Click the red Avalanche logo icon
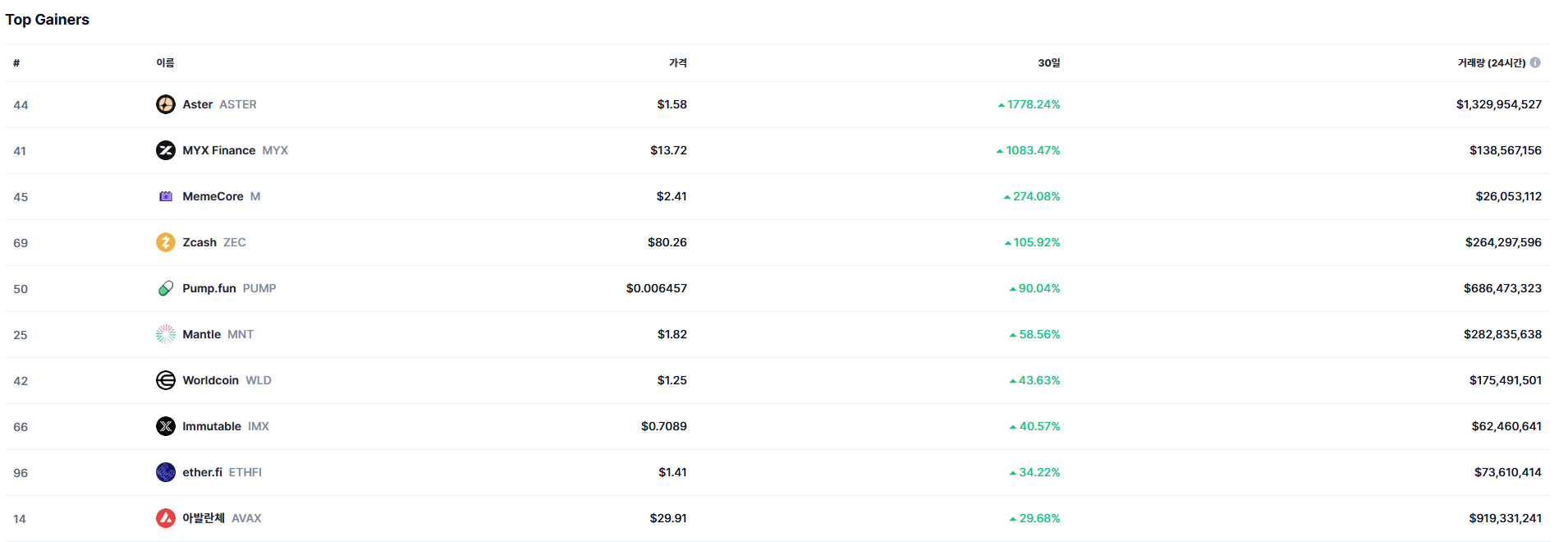1568x542 pixels. [166, 518]
